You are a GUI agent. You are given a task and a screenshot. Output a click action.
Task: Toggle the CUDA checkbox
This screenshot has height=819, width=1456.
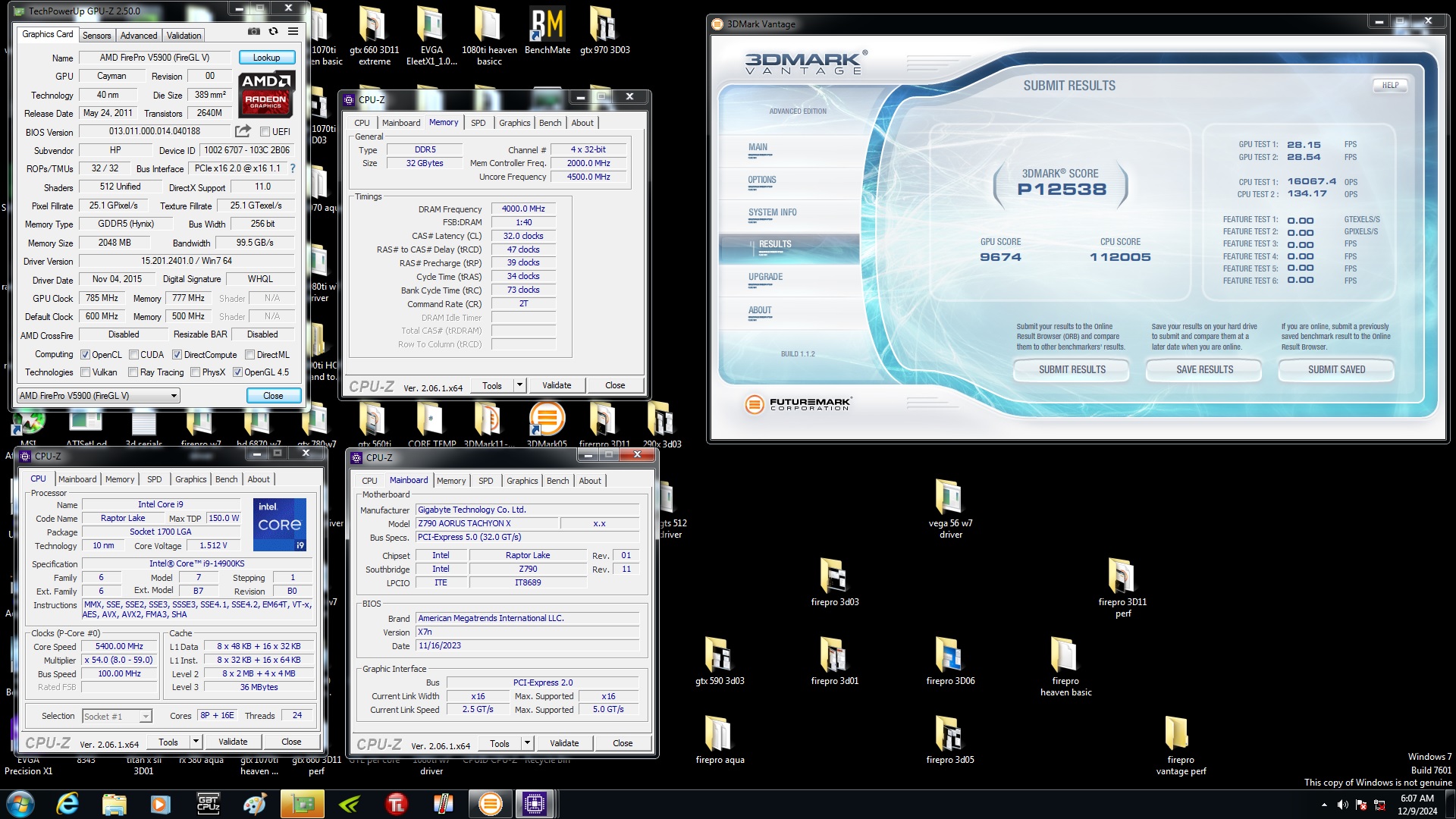[x=133, y=354]
